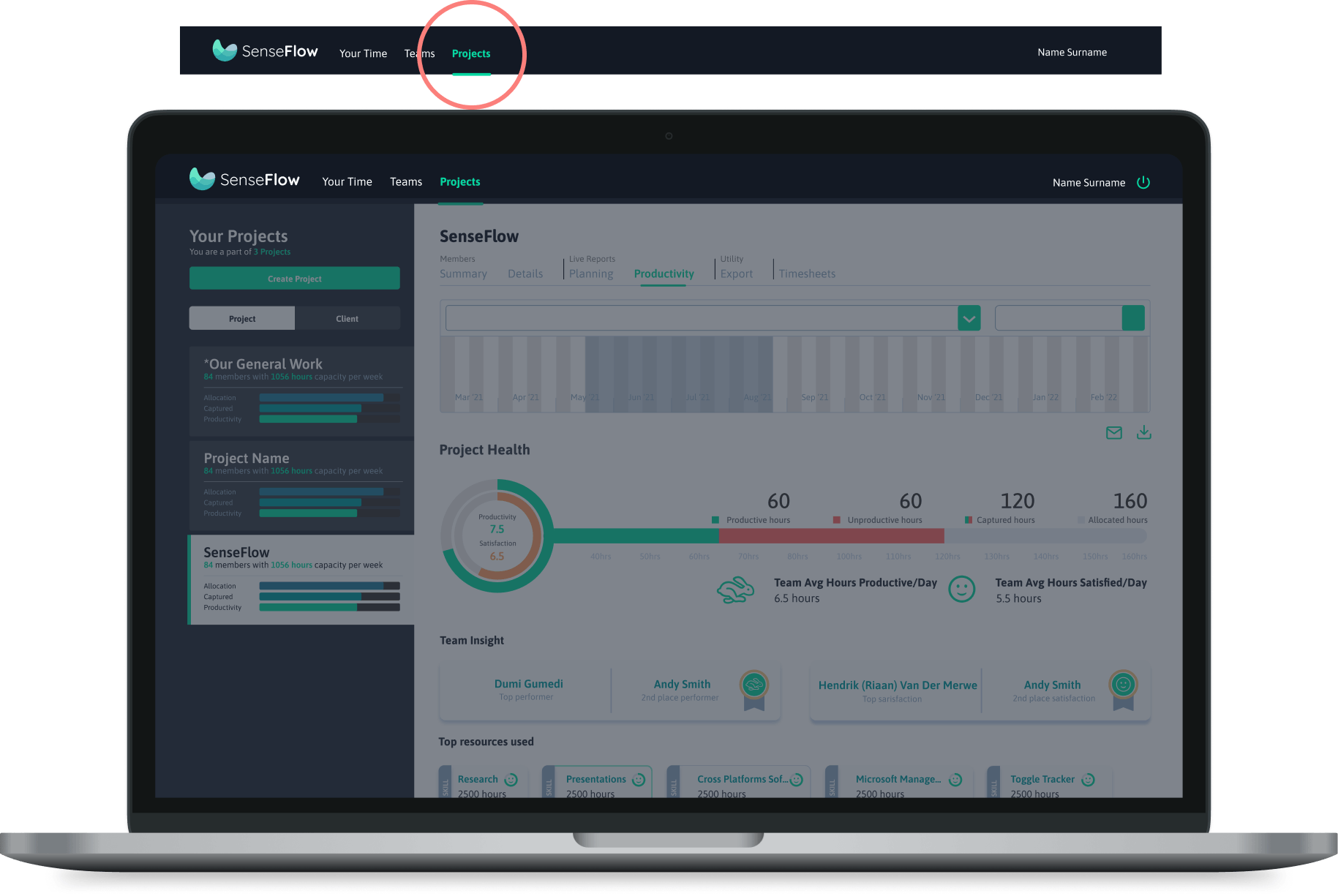Click the green button beside second field
Screen dimensions: 1338x896
point(1133,318)
